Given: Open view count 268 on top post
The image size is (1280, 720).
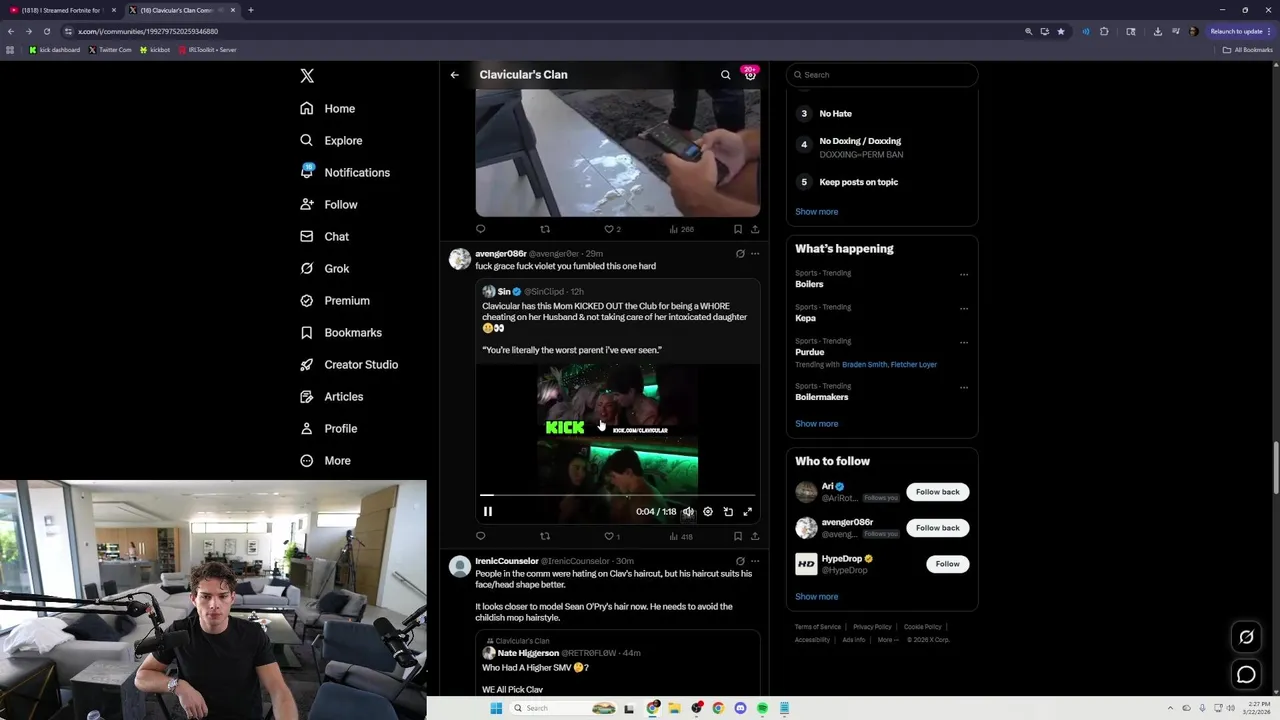Looking at the screenshot, I should pos(680,229).
